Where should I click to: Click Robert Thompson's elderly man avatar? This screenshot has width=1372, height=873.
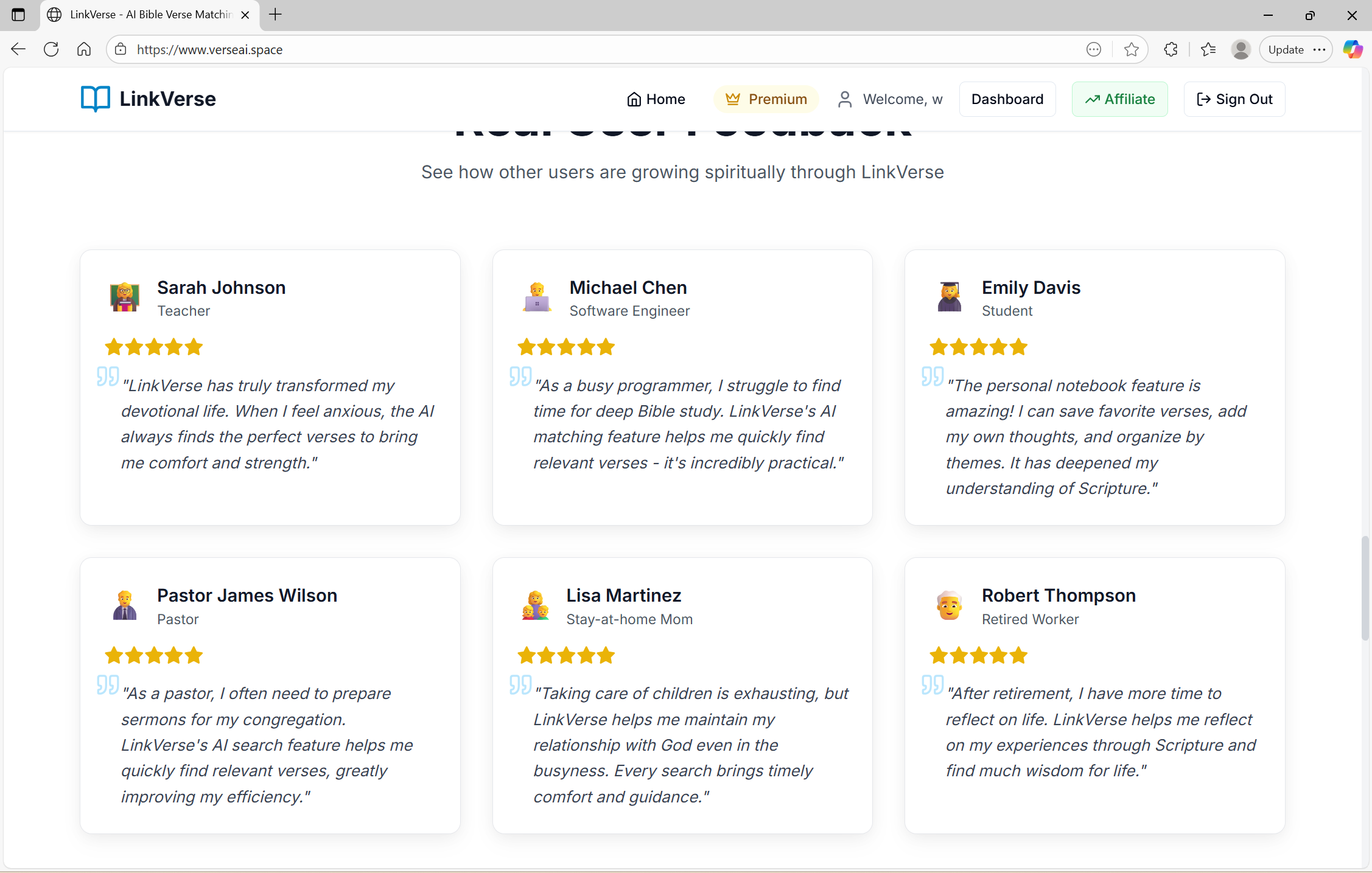[949, 605]
